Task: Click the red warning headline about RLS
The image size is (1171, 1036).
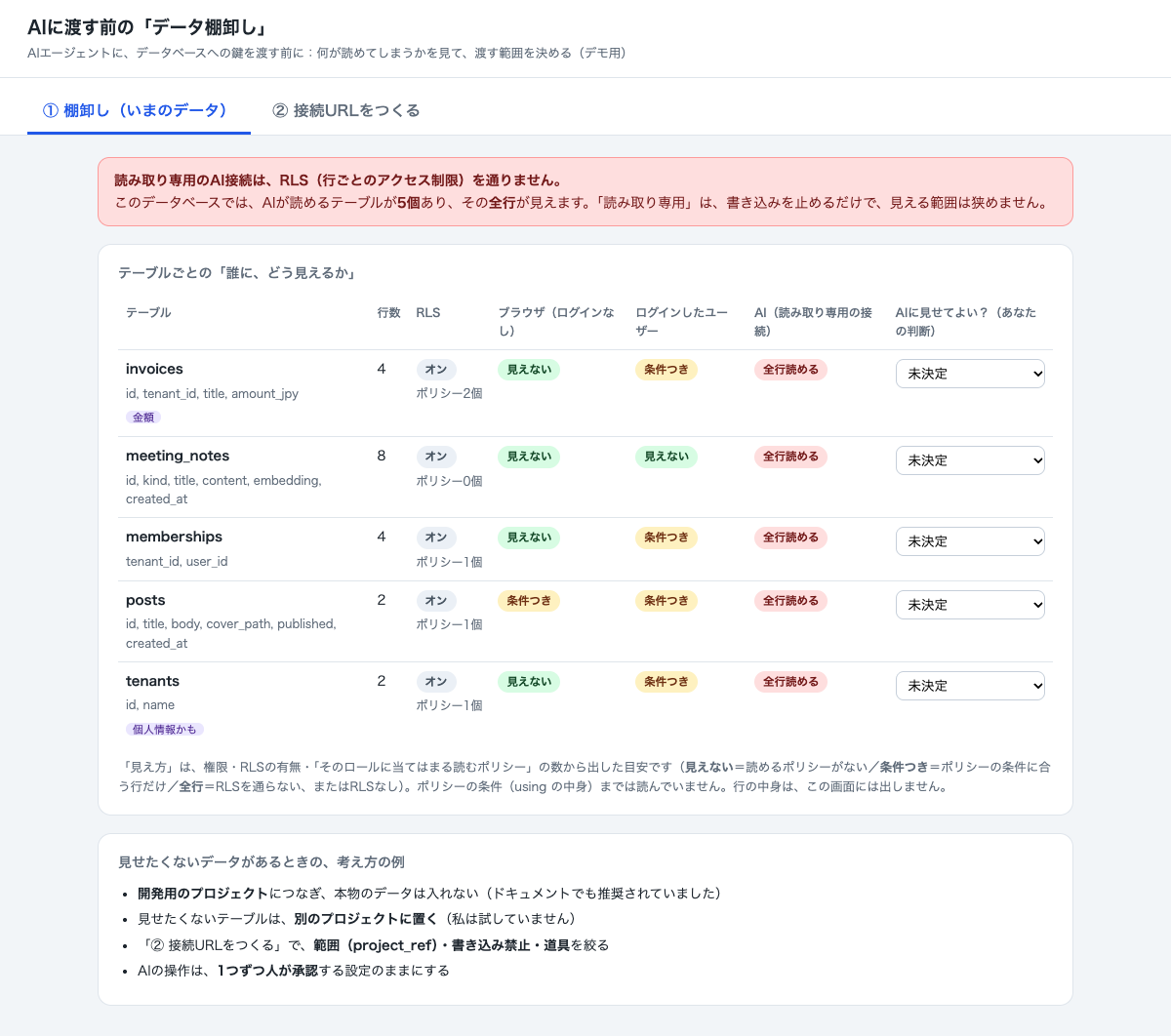Action: tap(339, 180)
